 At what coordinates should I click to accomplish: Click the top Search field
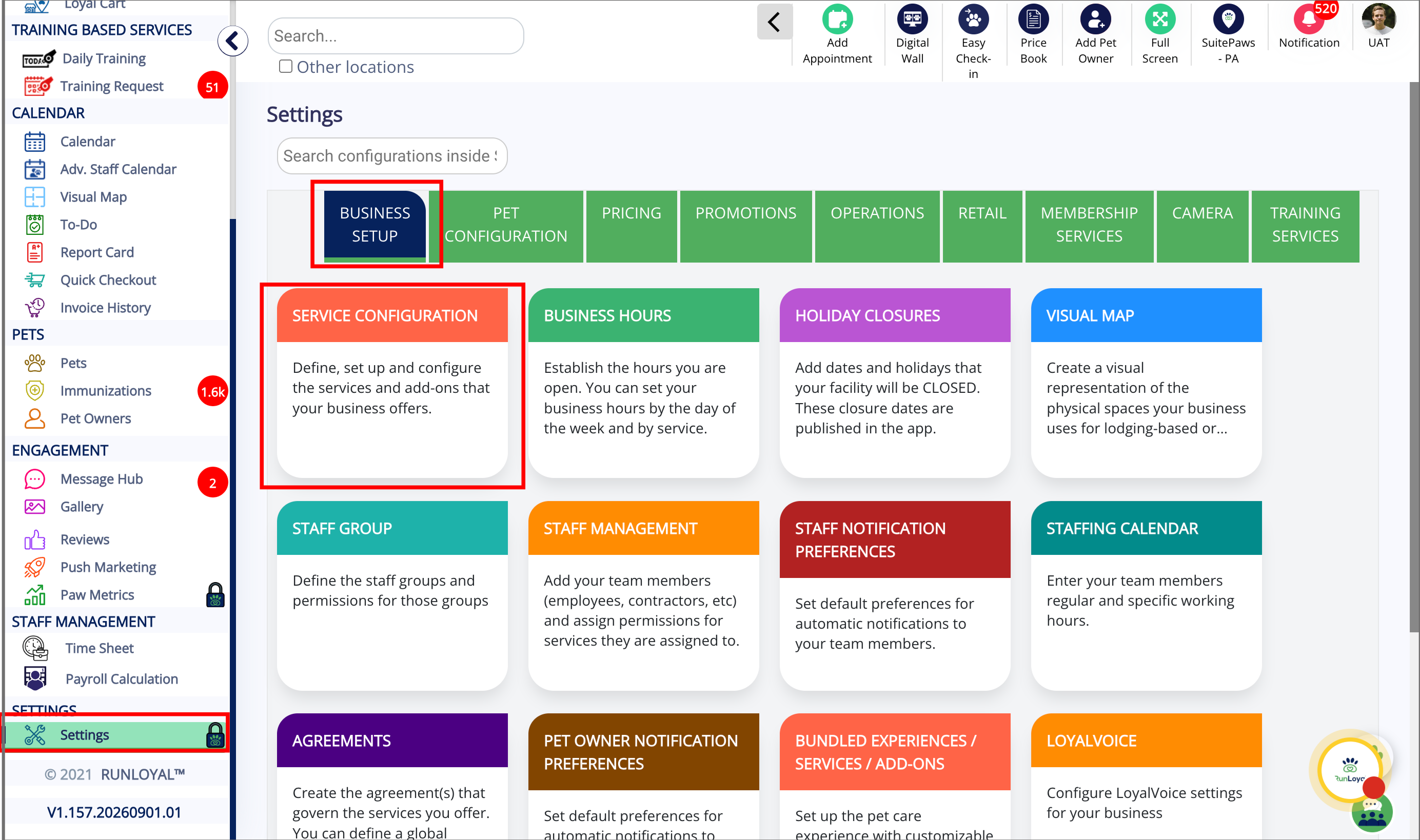pos(395,36)
